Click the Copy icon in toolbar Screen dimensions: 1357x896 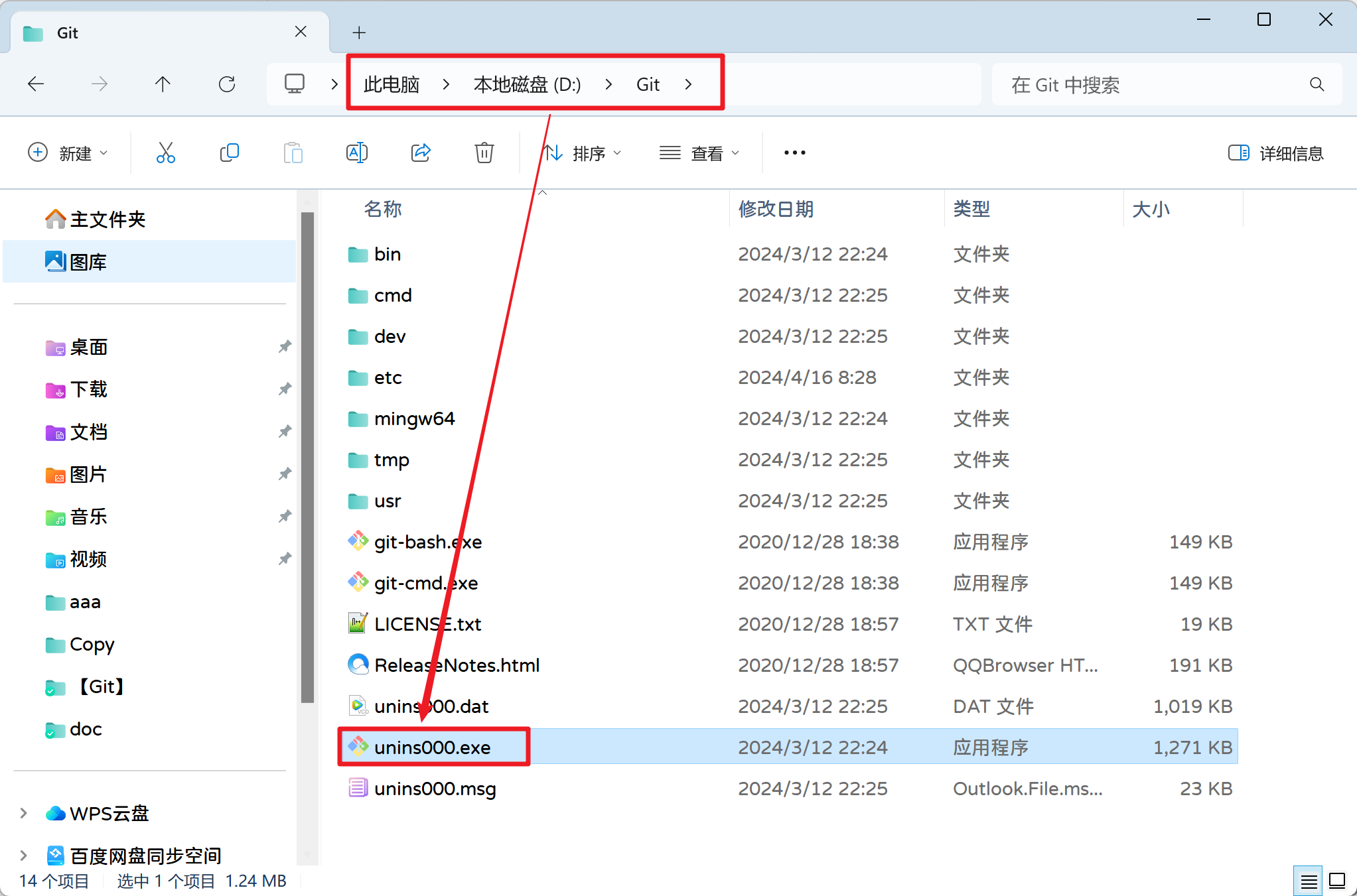pos(229,153)
